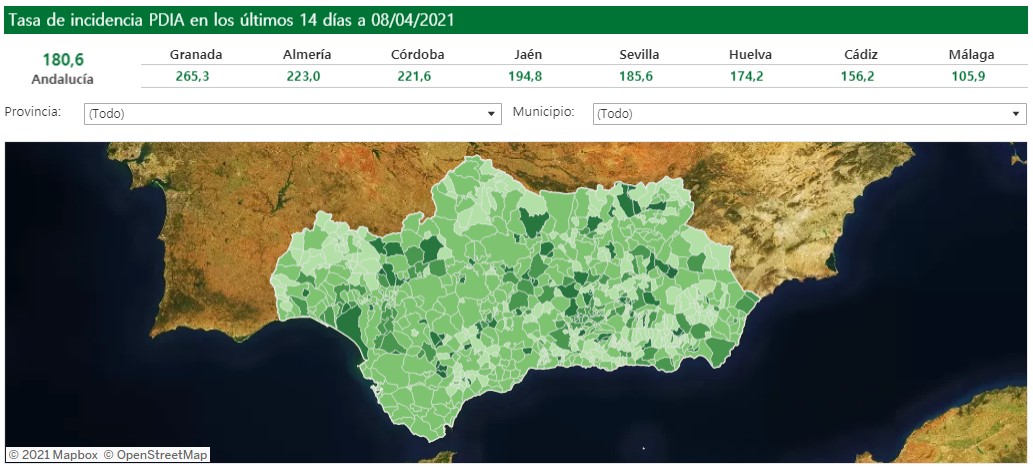Click Almería incidence value 223,0
1033x468 pixels.
303,76
